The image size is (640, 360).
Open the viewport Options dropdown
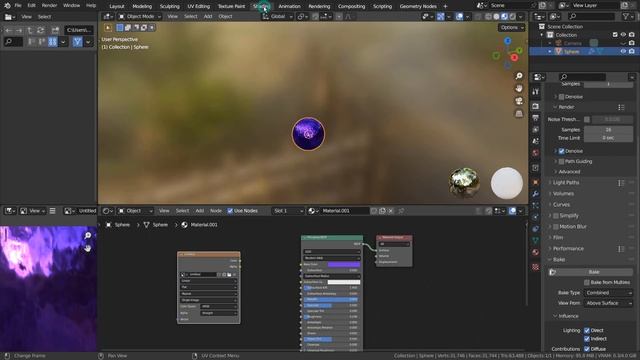click(511, 27)
